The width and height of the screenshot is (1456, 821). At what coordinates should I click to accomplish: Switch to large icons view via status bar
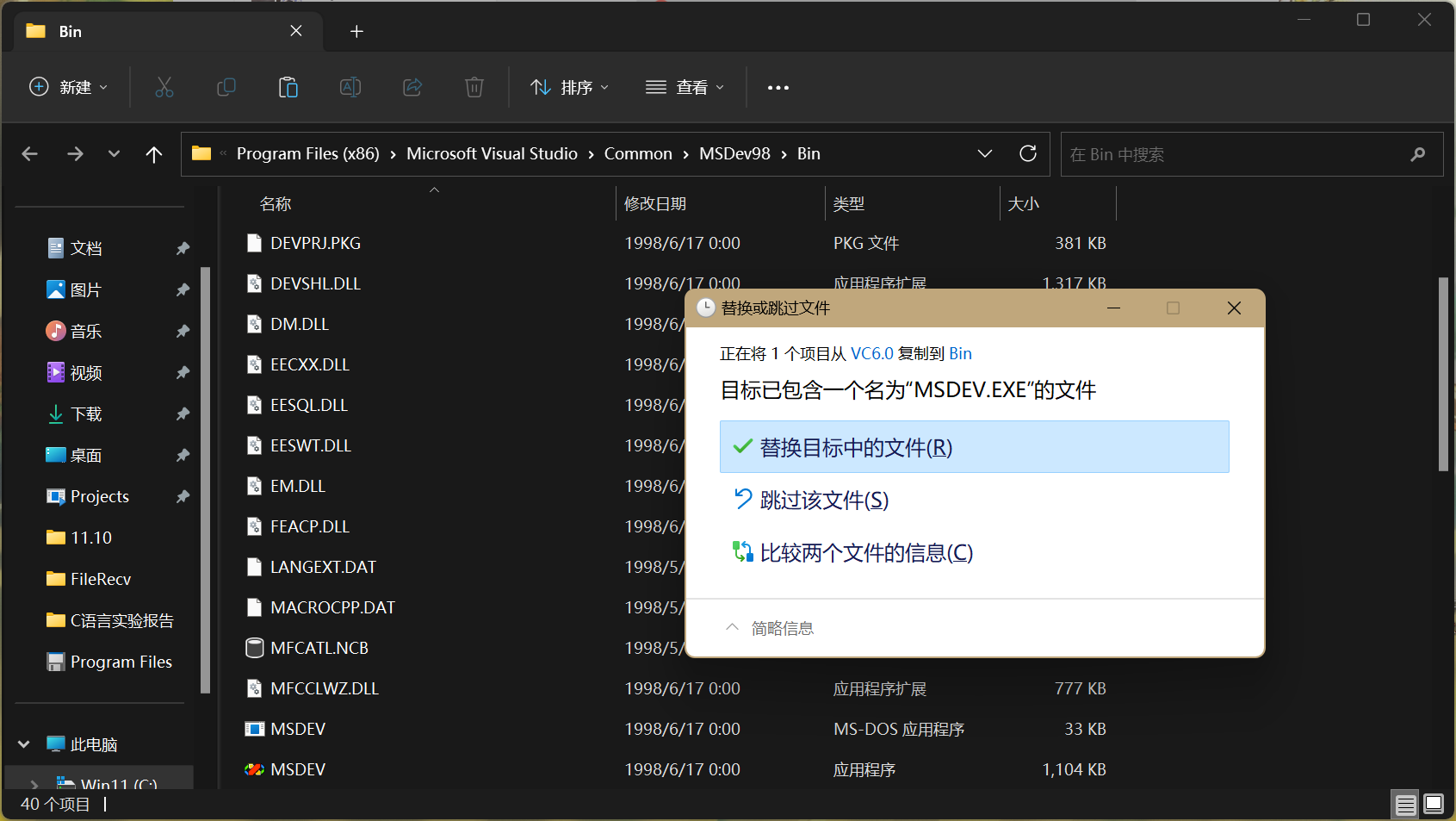click(1432, 804)
